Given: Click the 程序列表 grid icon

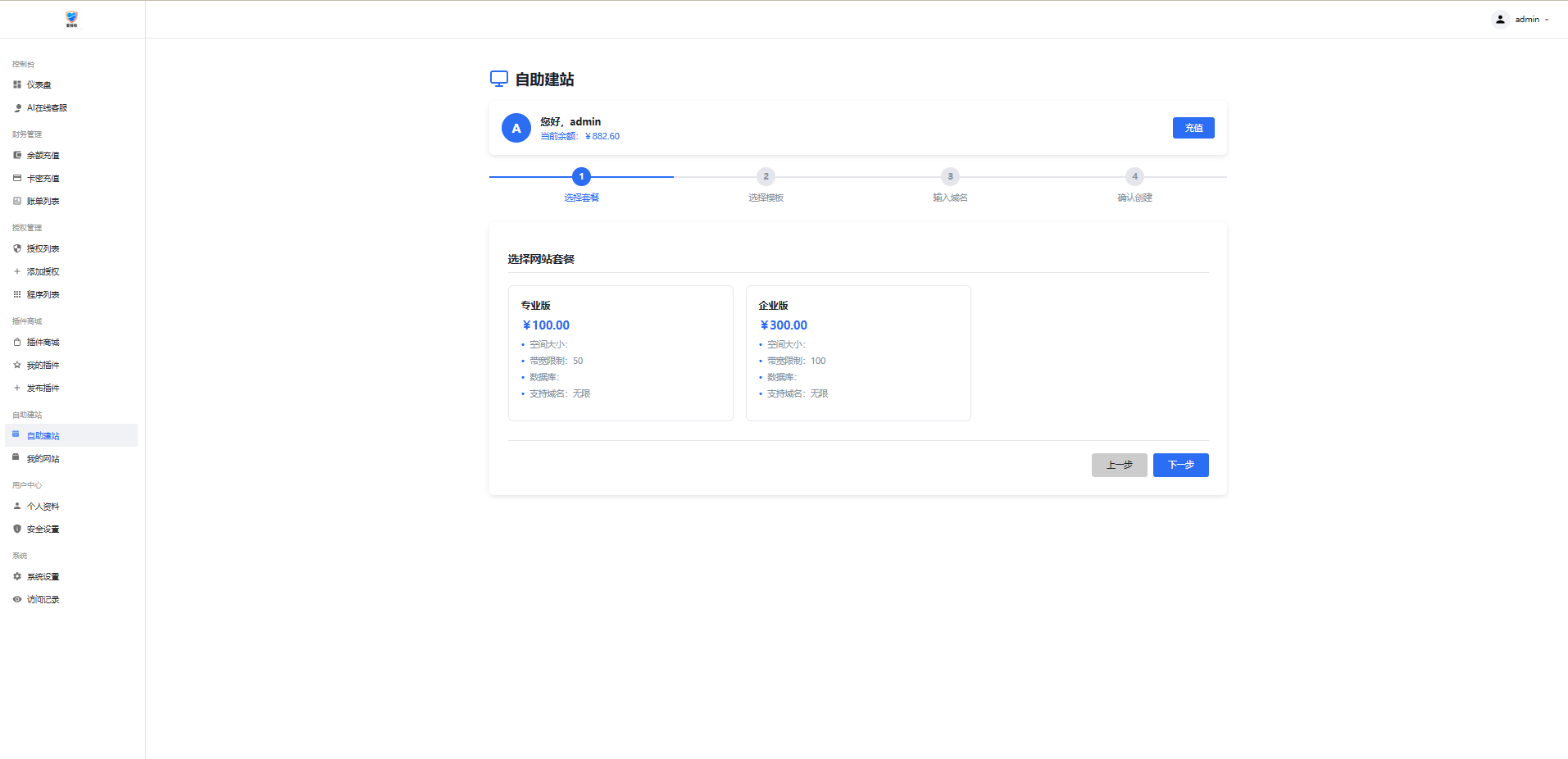Looking at the screenshot, I should 17,294.
